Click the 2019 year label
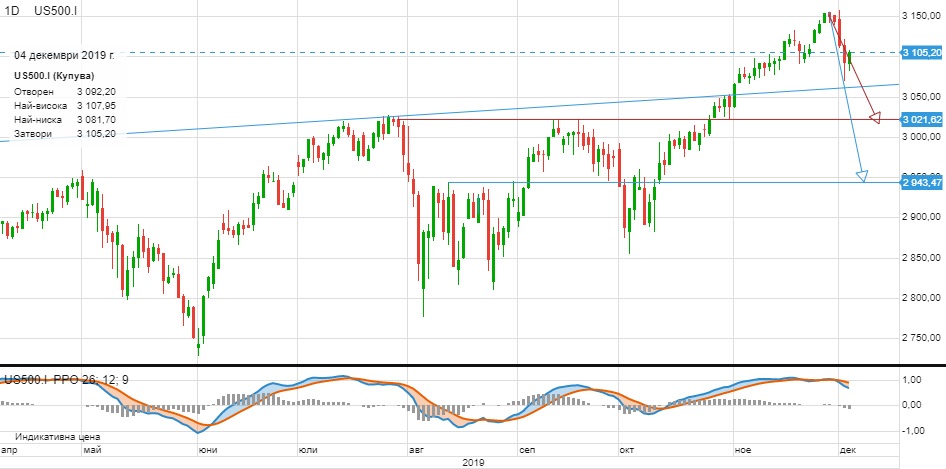The height and width of the screenshot is (469, 946). pyautogui.click(x=473, y=463)
